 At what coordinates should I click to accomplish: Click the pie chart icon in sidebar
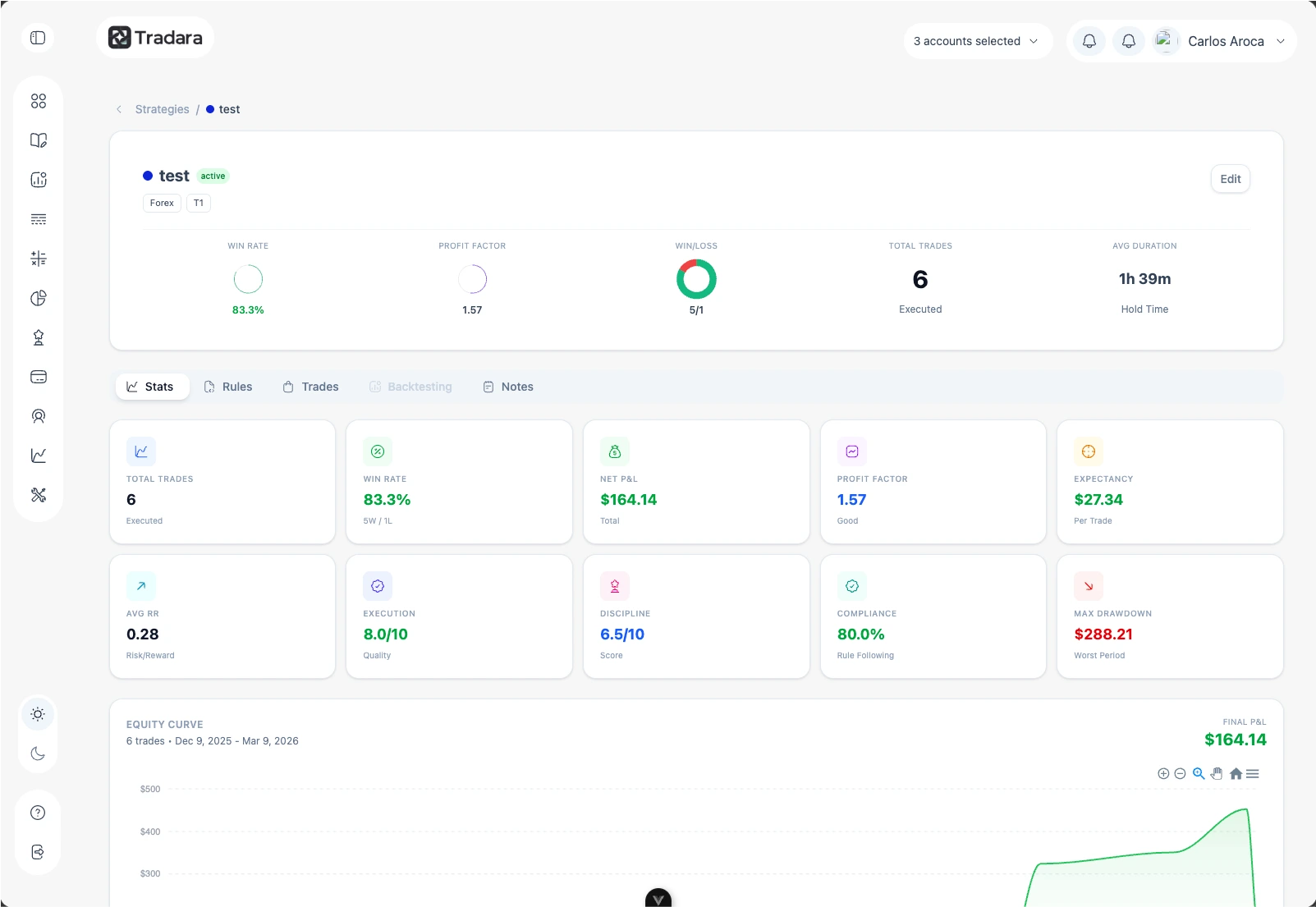pyautogui.click(x=39, y=298)
